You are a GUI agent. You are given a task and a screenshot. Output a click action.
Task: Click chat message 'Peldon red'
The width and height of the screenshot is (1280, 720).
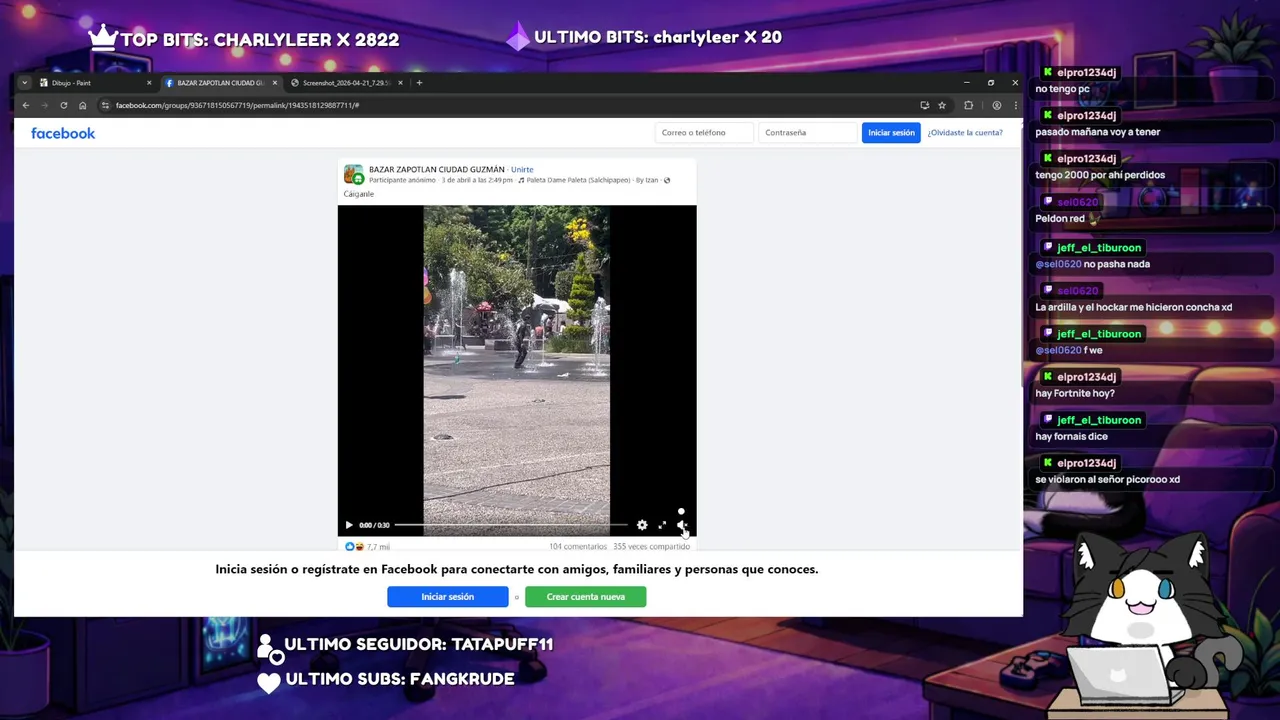[x=1060, y=218]
